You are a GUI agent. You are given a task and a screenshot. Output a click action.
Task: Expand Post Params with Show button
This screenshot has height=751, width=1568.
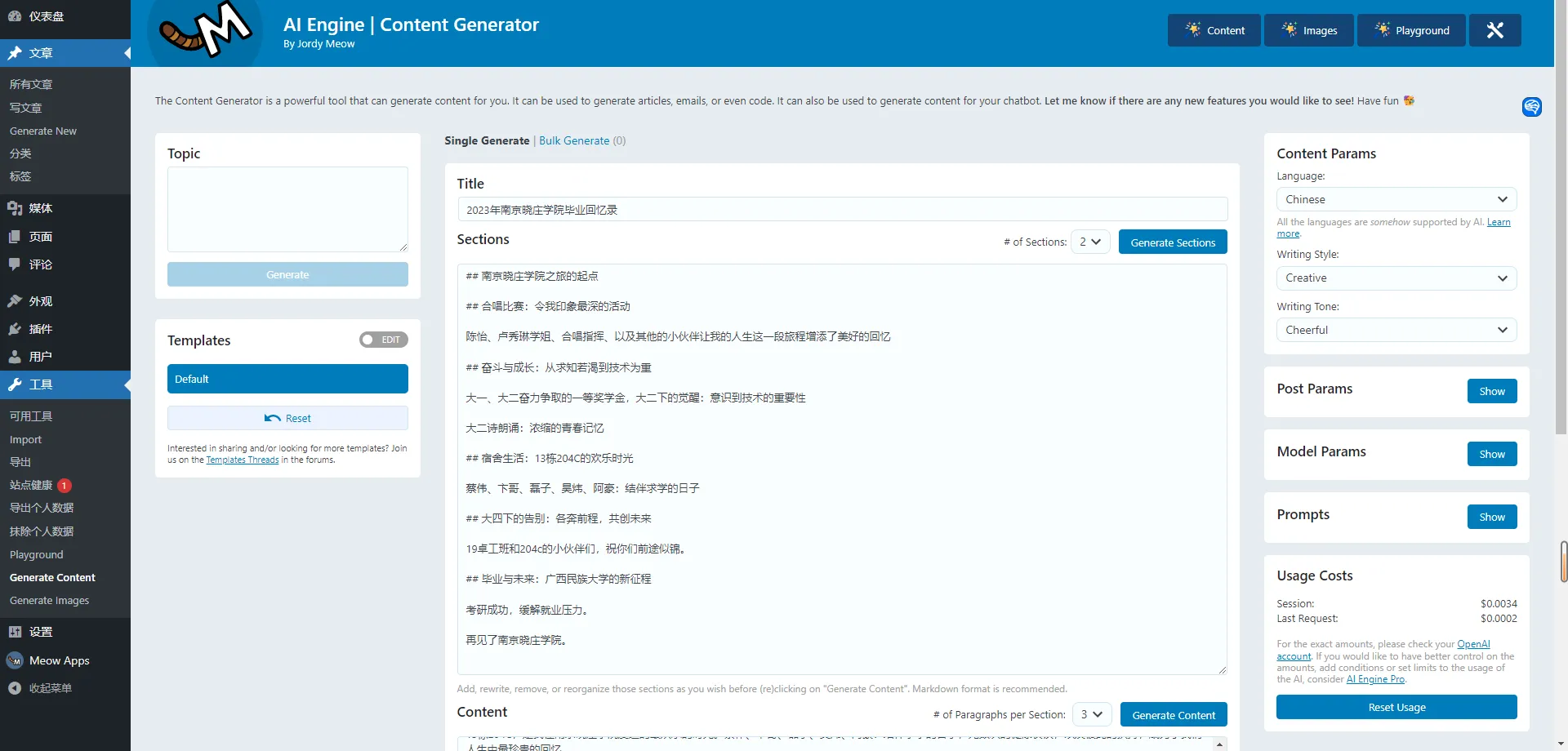(1492, 391)
